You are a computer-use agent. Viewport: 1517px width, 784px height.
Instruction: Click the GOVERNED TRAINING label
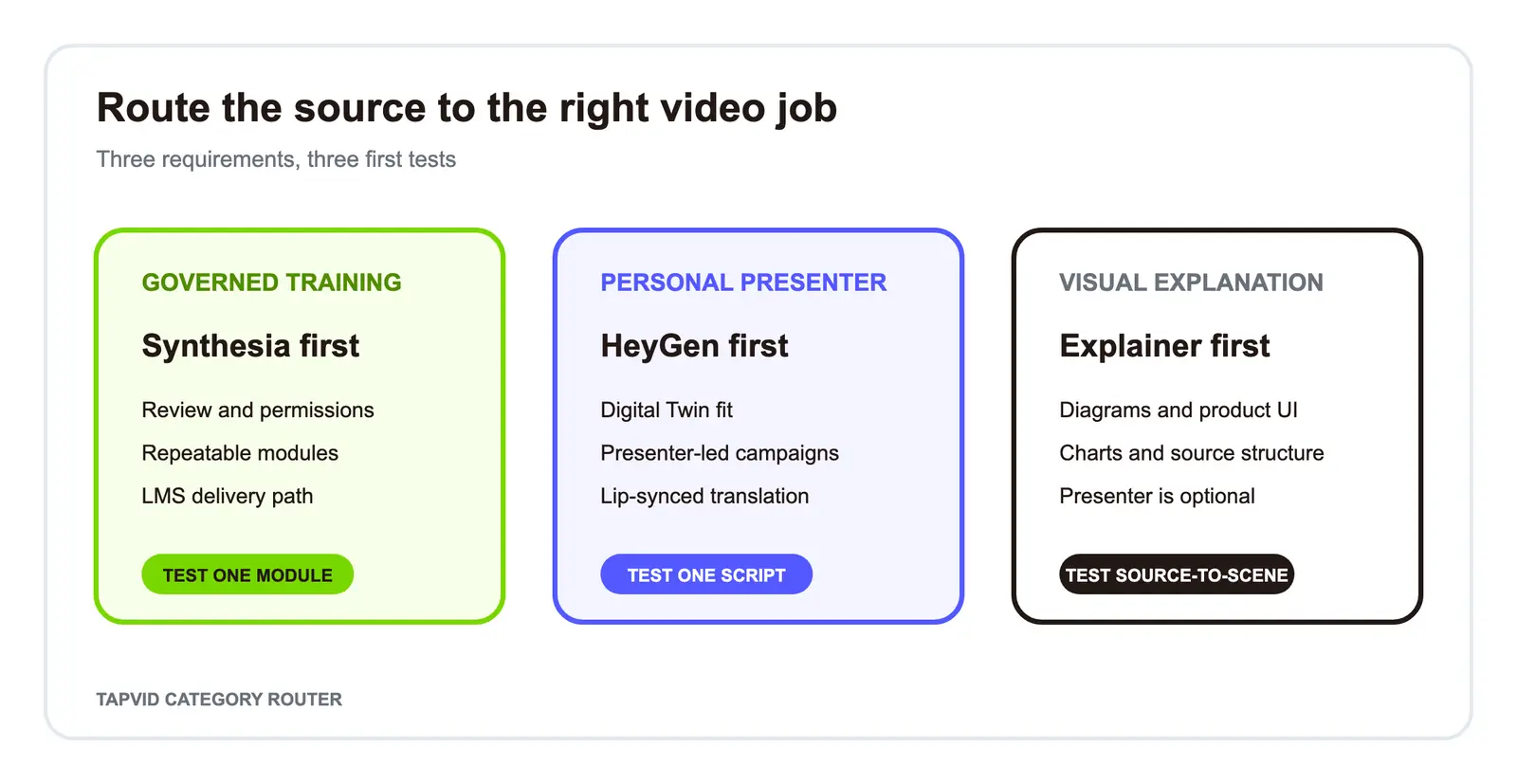point(271,283)
